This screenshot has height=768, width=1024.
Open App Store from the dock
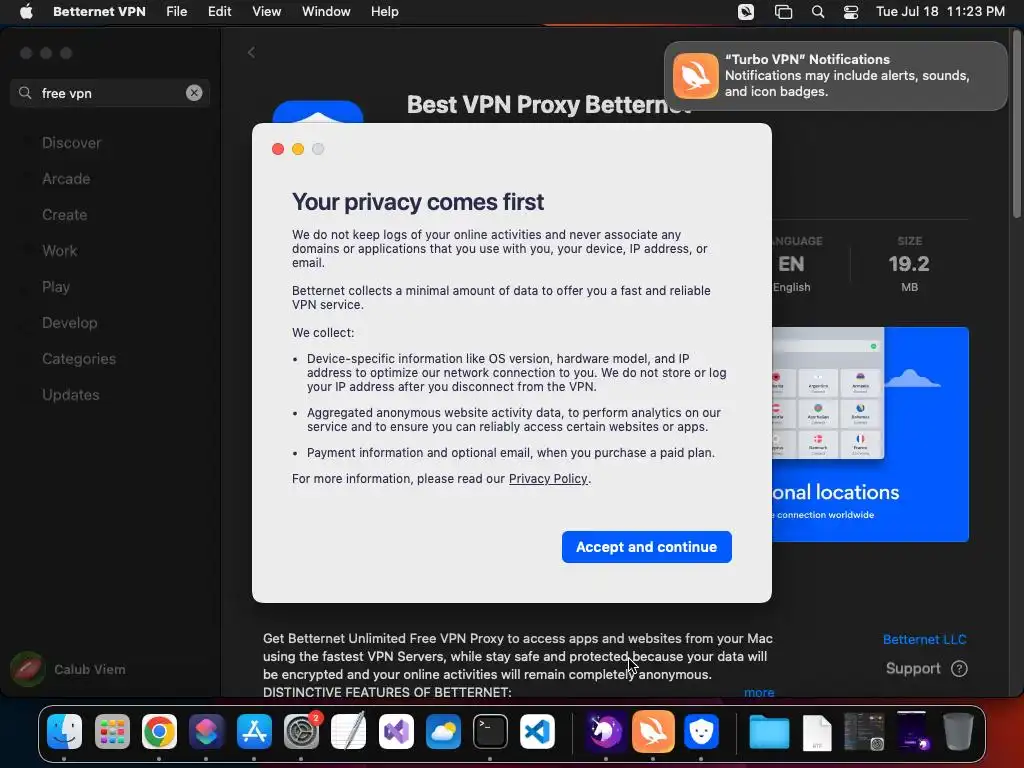click(254, 731)
